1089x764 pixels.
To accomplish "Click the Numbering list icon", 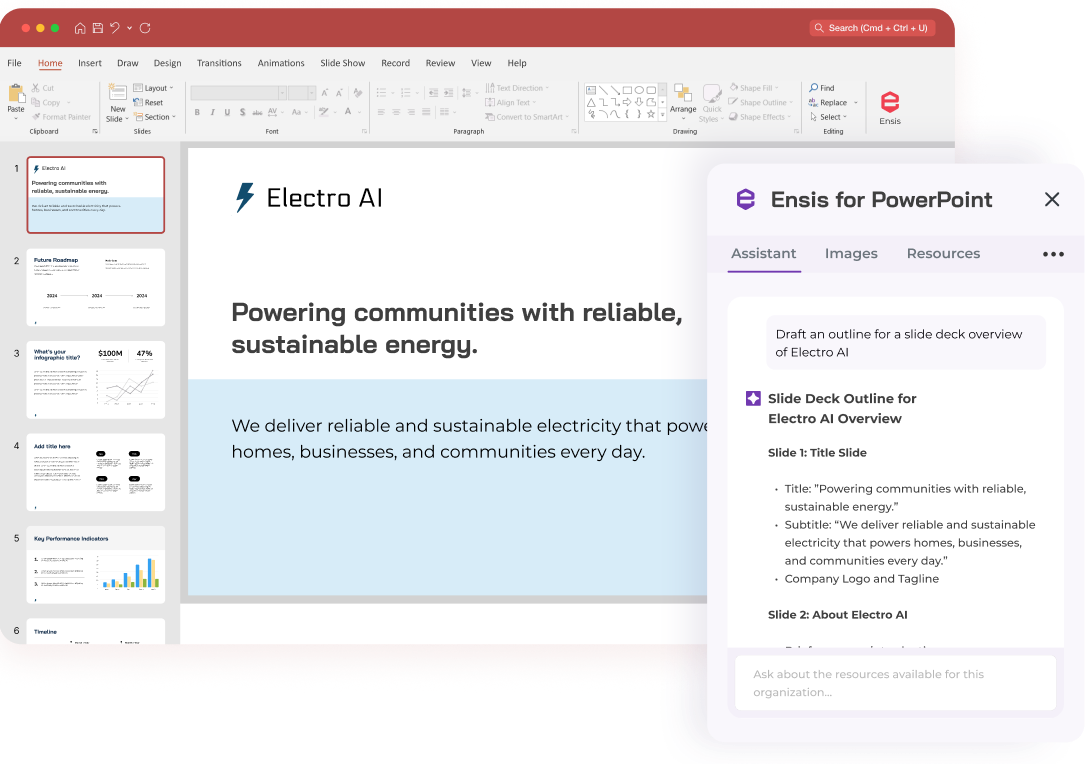I will [406, 93].
